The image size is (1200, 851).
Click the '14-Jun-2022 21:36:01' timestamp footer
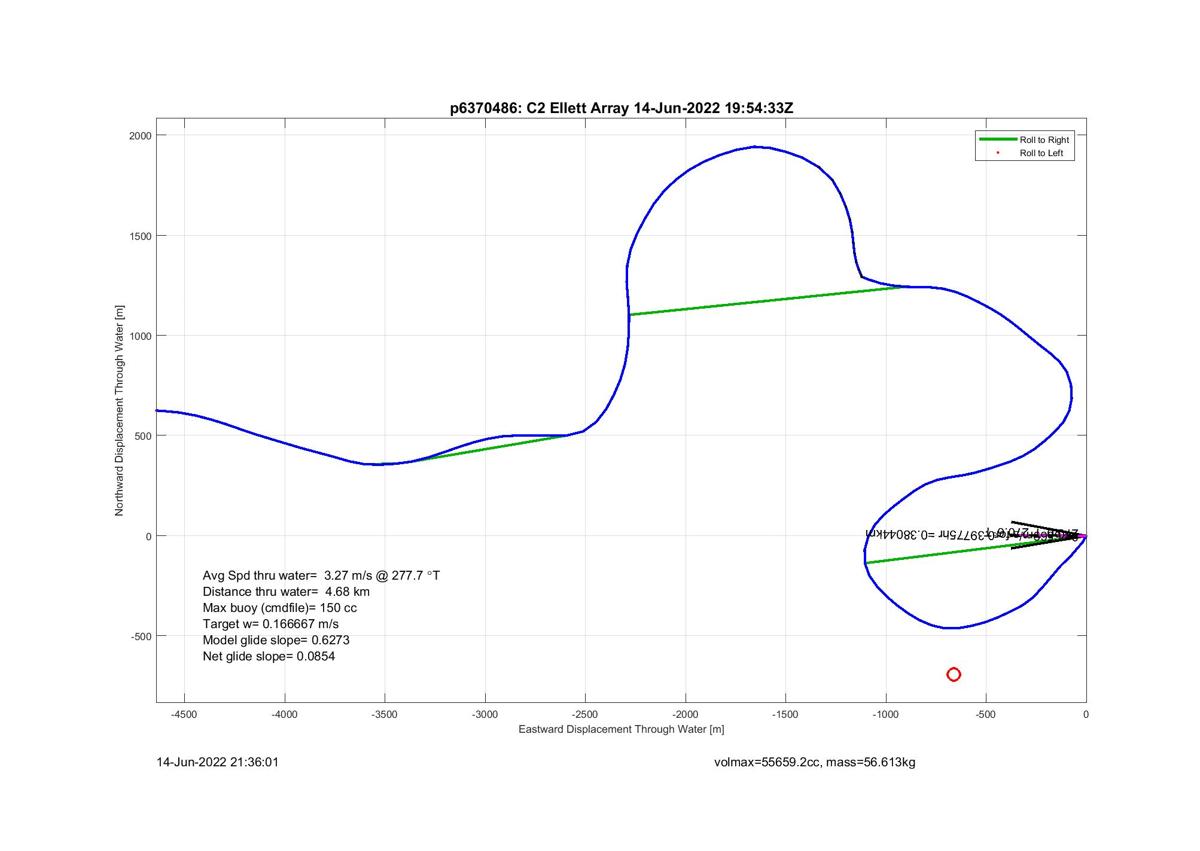click(x=218, y=762)
